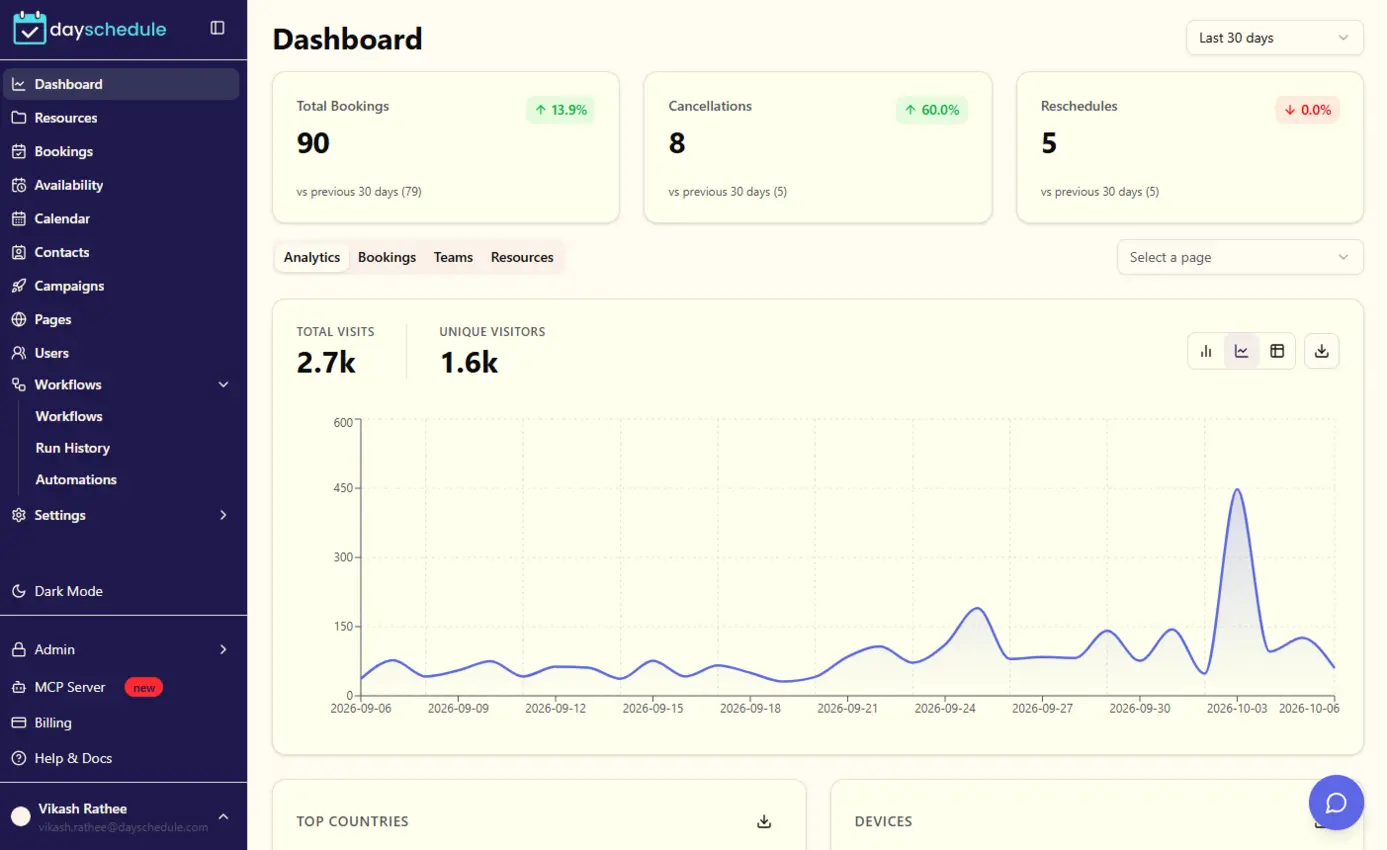
Task: Click the Contacts address-book icon
Action: tap(18, 252)
